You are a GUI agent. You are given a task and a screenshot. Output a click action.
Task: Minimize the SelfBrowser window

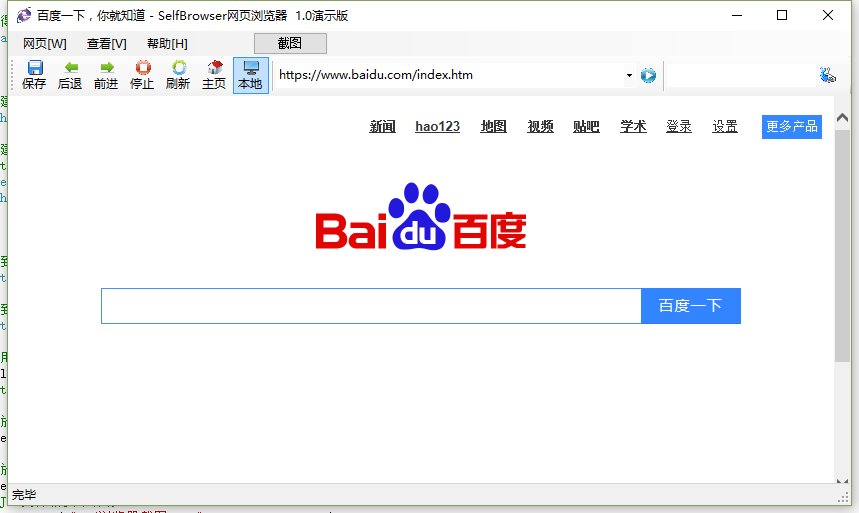(737, 15)
